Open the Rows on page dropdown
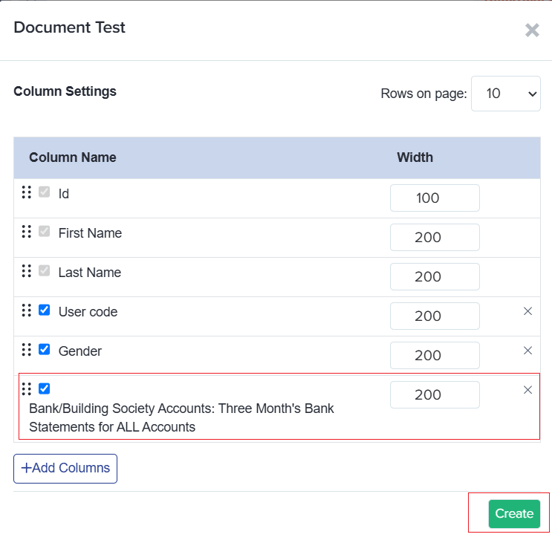 506,94
